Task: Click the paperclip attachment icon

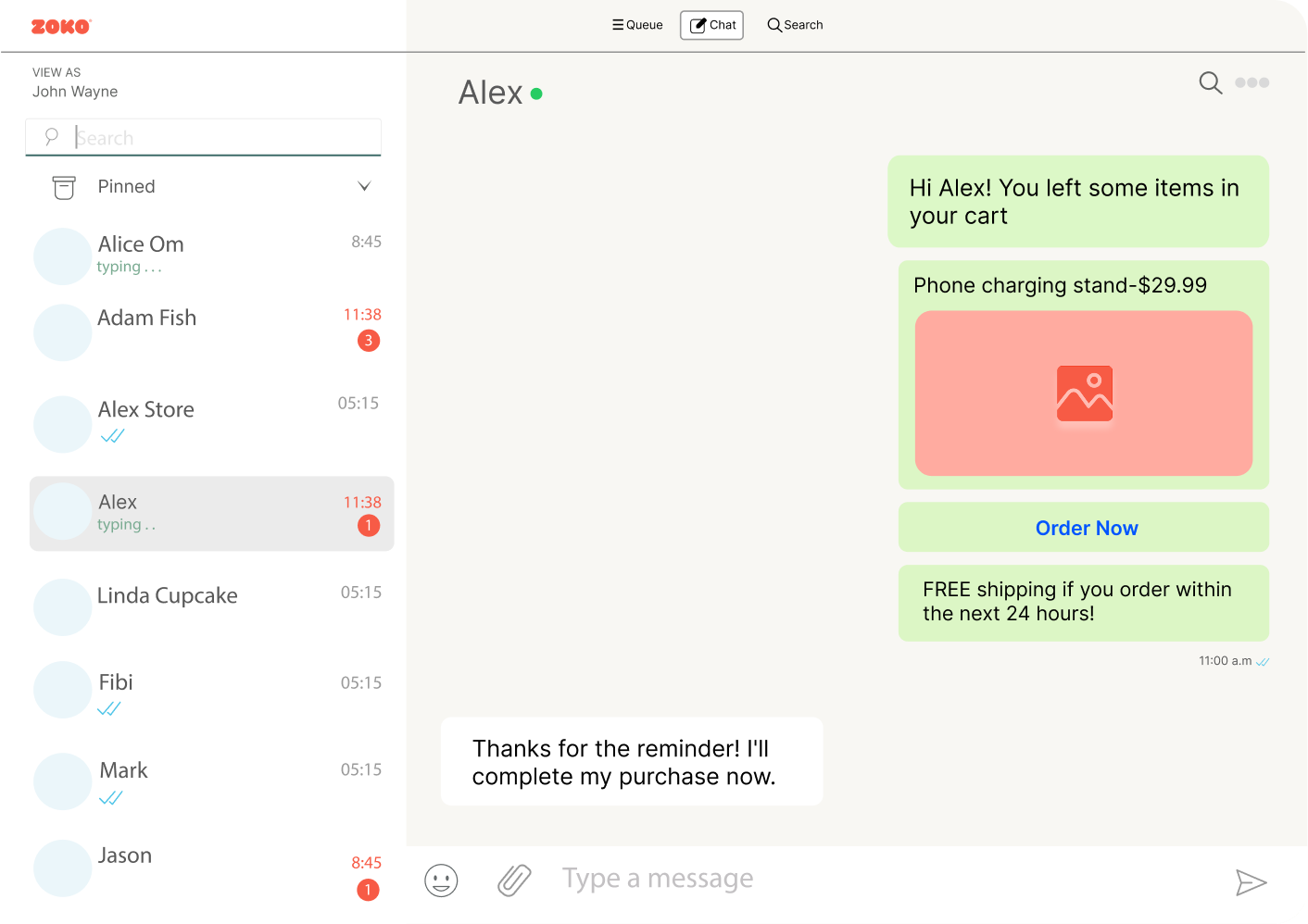Action: pyautogui.click(x=514, y=880)
